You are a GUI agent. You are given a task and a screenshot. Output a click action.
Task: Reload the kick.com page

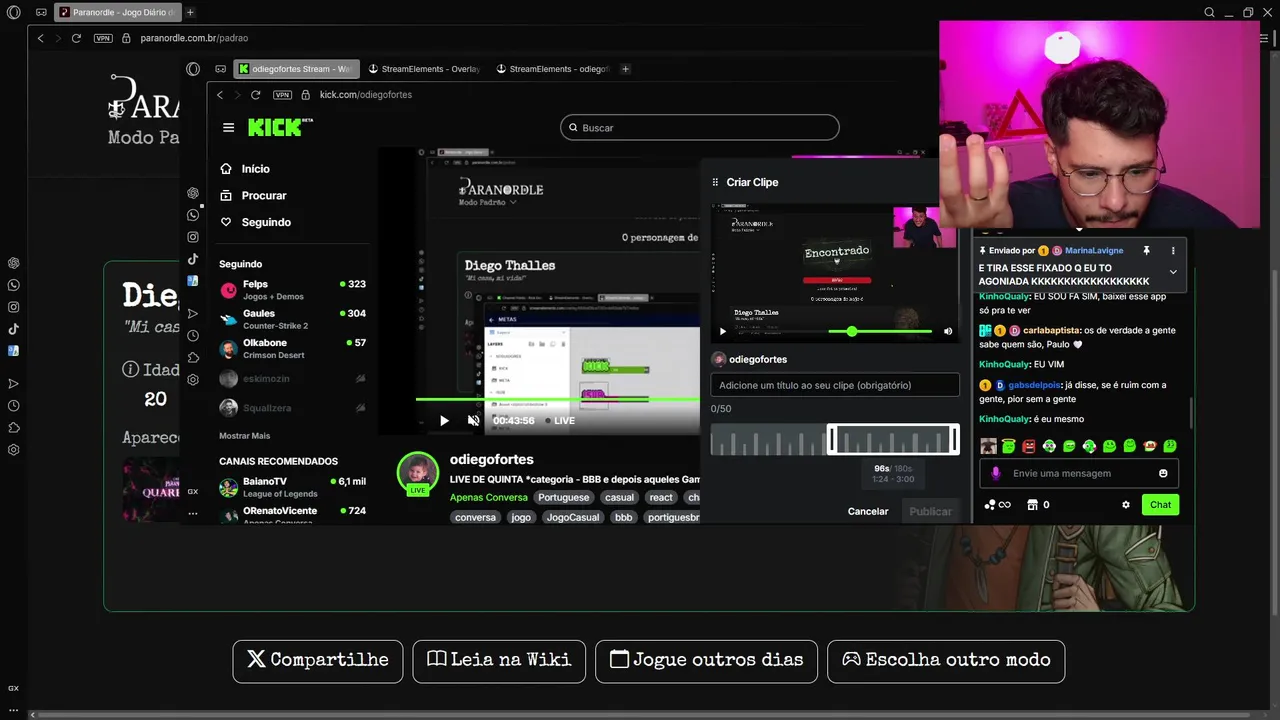pyautogui.click(x=256, y=95)
